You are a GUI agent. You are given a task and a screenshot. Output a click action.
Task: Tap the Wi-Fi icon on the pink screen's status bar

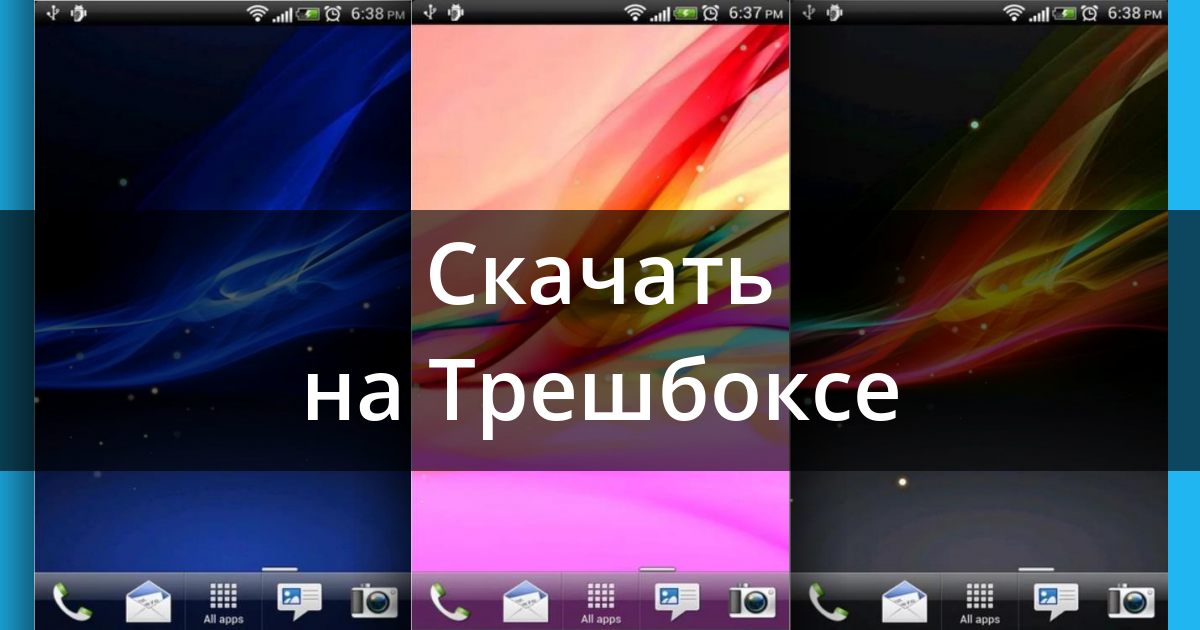click(x=637, y=13)
